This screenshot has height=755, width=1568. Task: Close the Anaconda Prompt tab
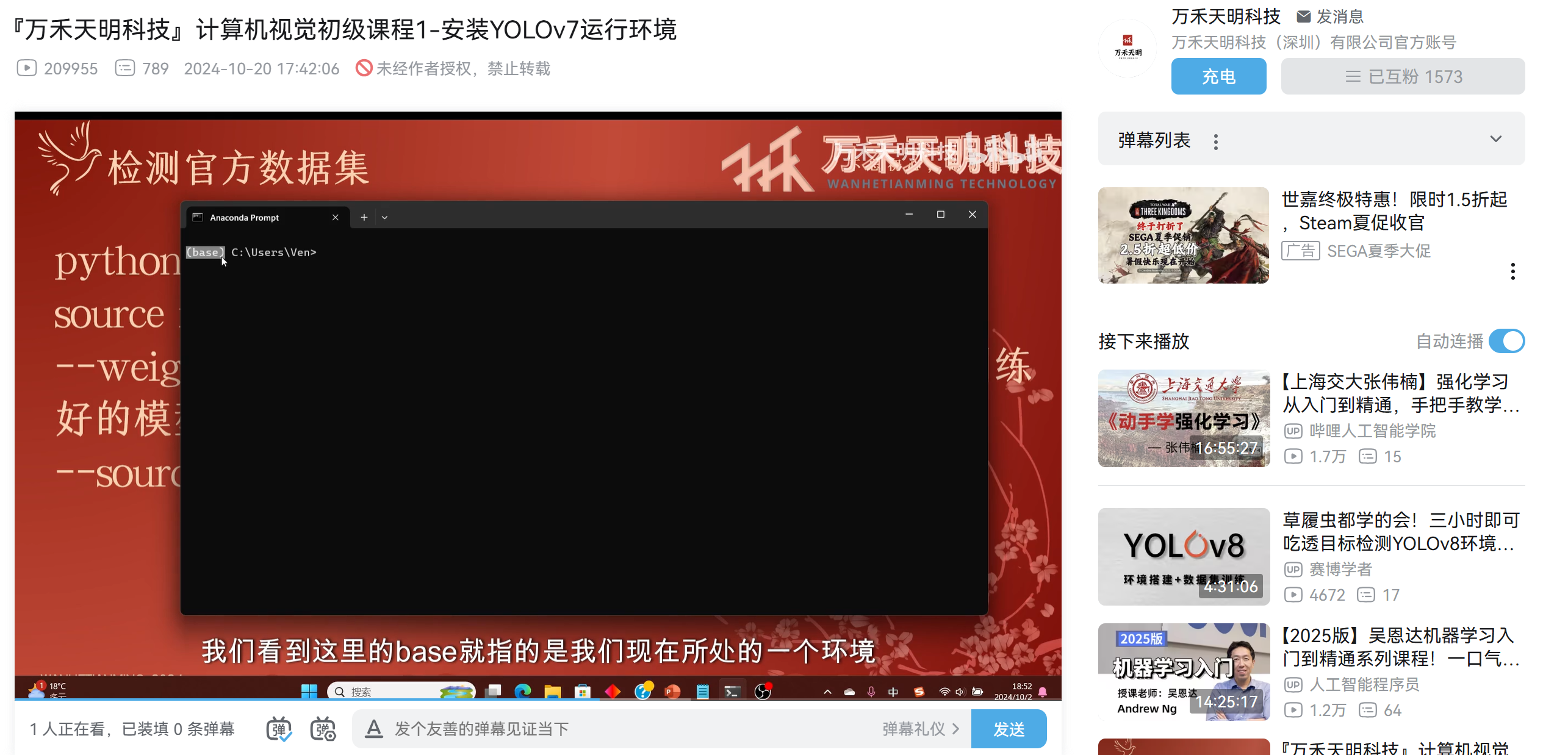(x=335, y=218)
